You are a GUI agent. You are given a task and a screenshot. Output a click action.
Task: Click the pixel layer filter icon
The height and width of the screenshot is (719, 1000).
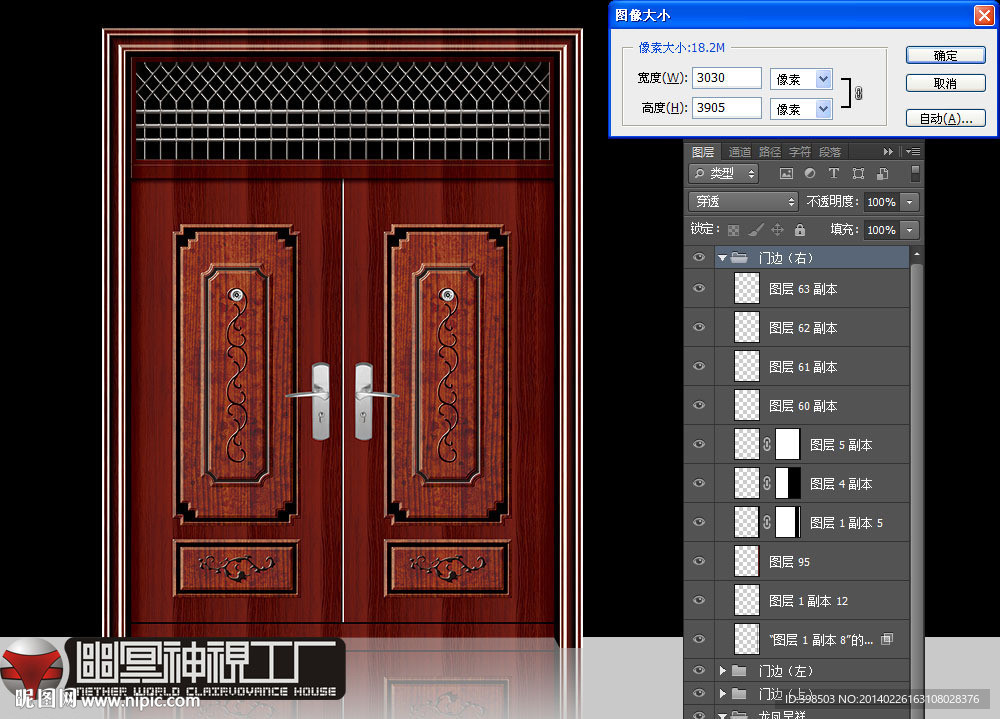click(786, 174)
